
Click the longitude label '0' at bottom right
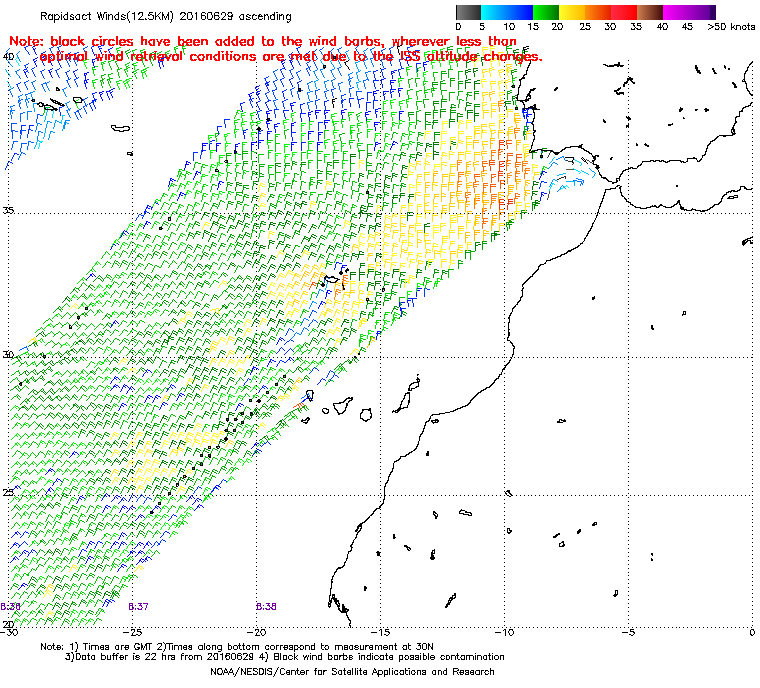752,632
